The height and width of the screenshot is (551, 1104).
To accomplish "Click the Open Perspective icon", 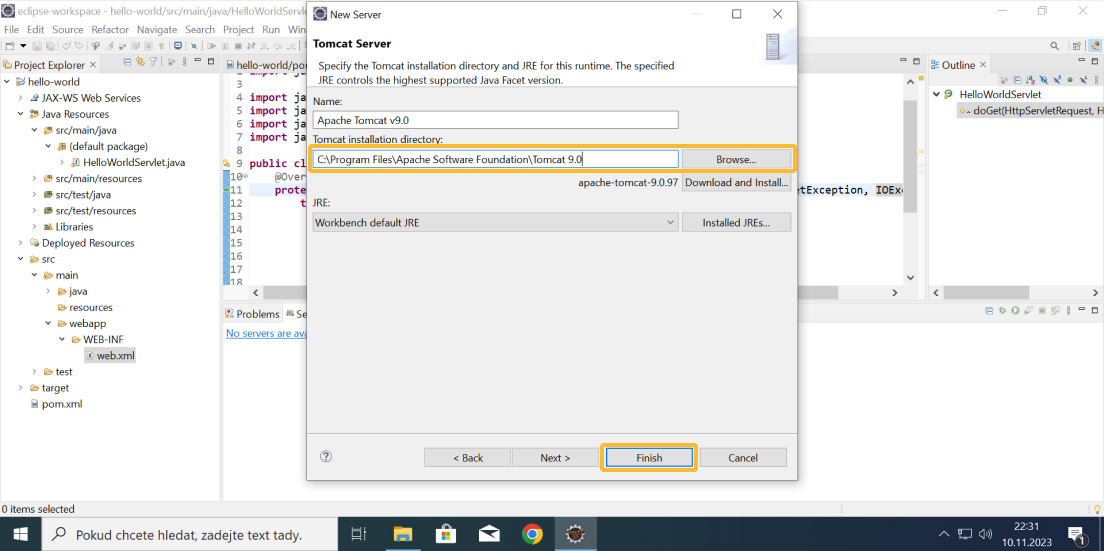I will point(1077,46).
